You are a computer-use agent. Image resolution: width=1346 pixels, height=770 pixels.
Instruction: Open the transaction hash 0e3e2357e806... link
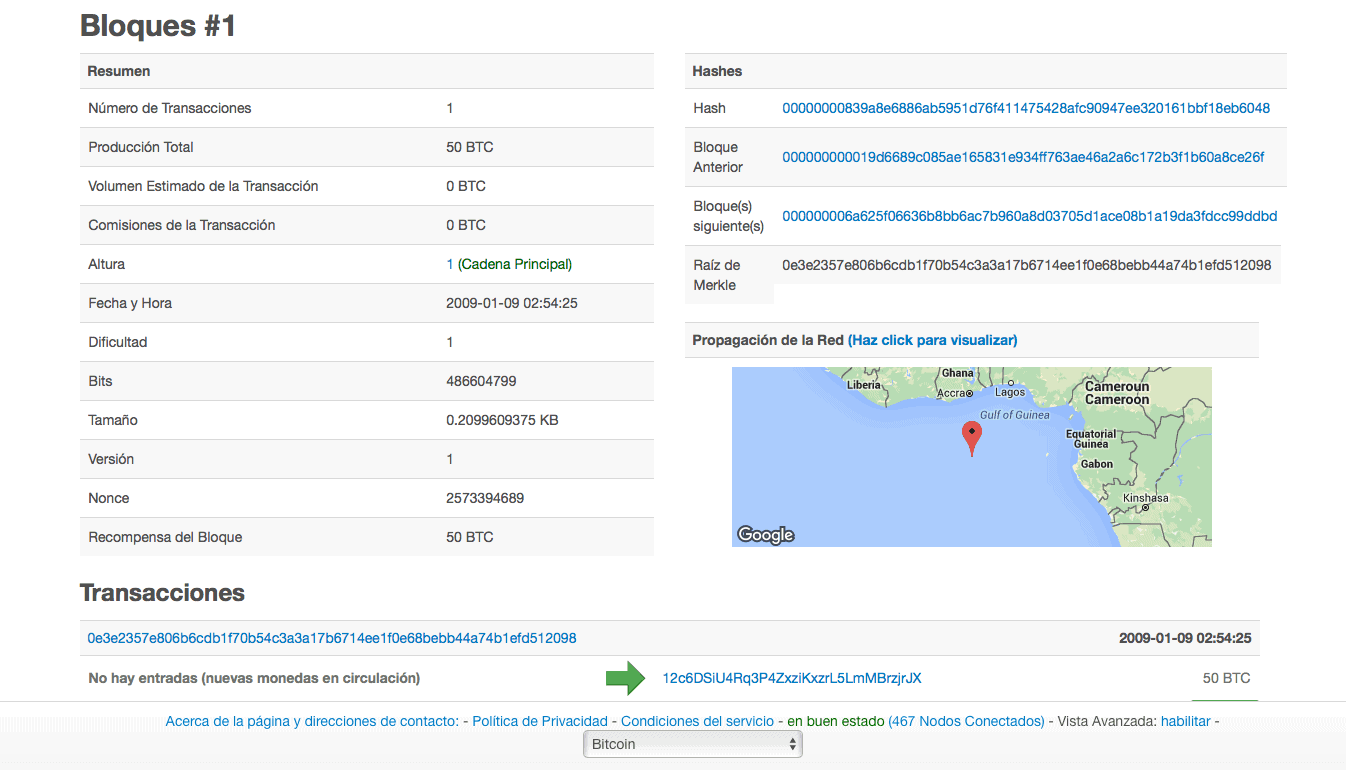click(x=332, y=638)
